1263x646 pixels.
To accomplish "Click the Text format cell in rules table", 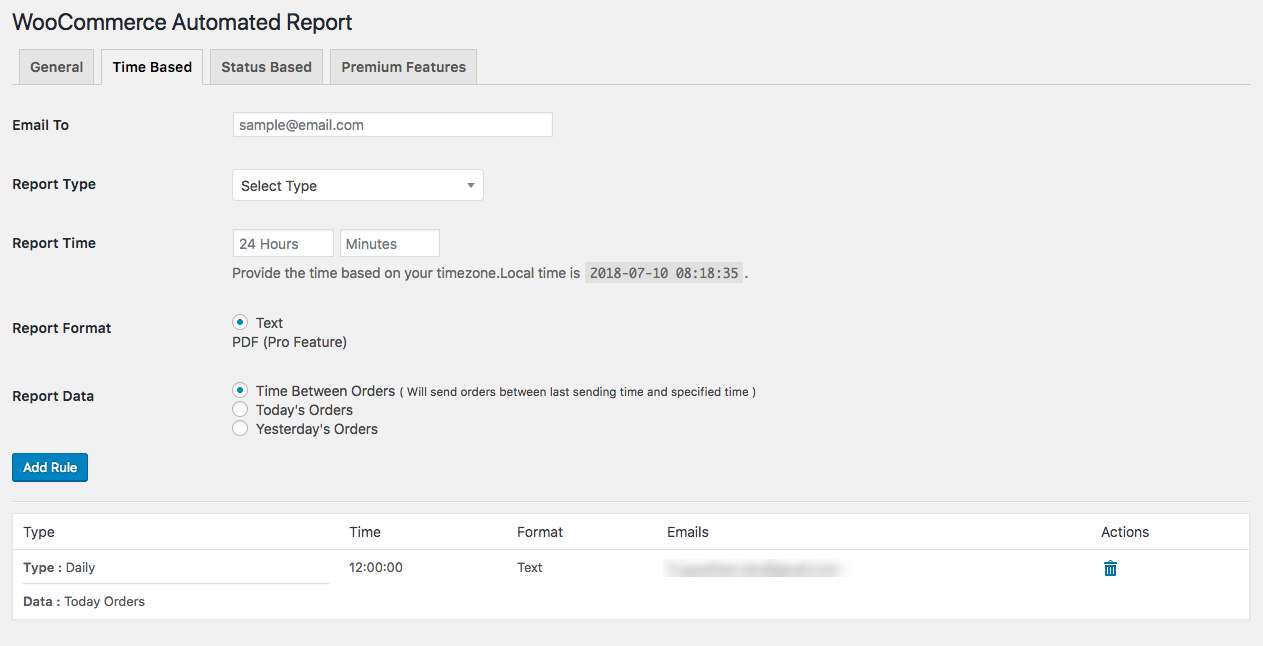I will point(530,567).
